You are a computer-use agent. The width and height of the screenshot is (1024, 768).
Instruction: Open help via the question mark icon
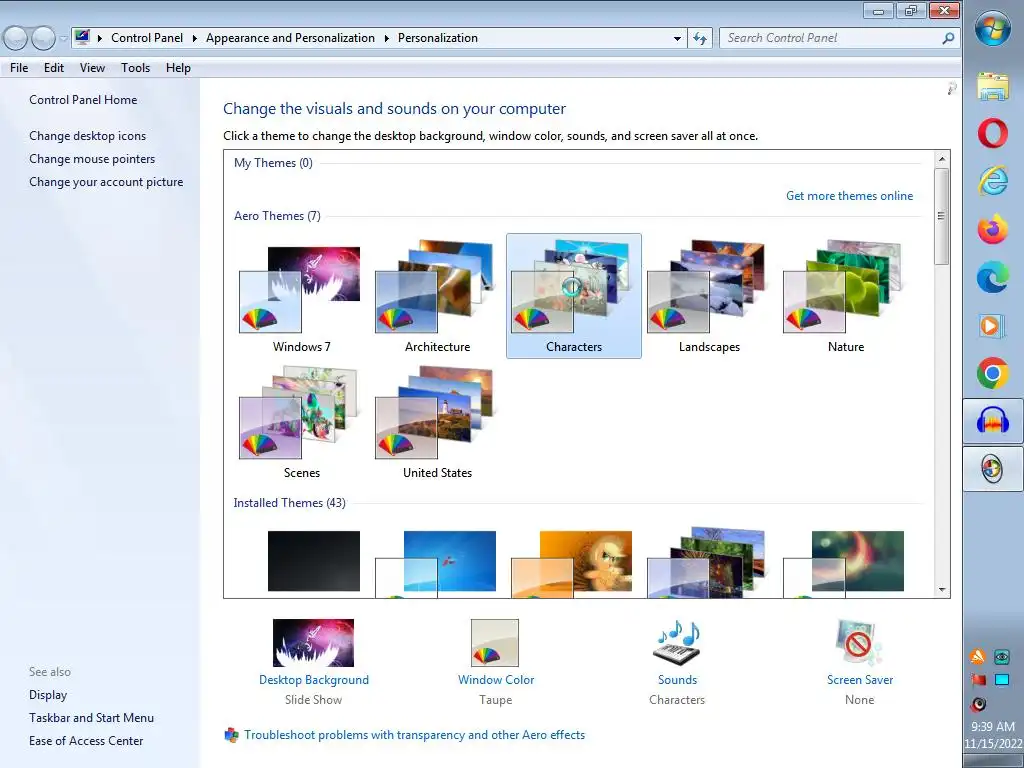click(952, 88)
